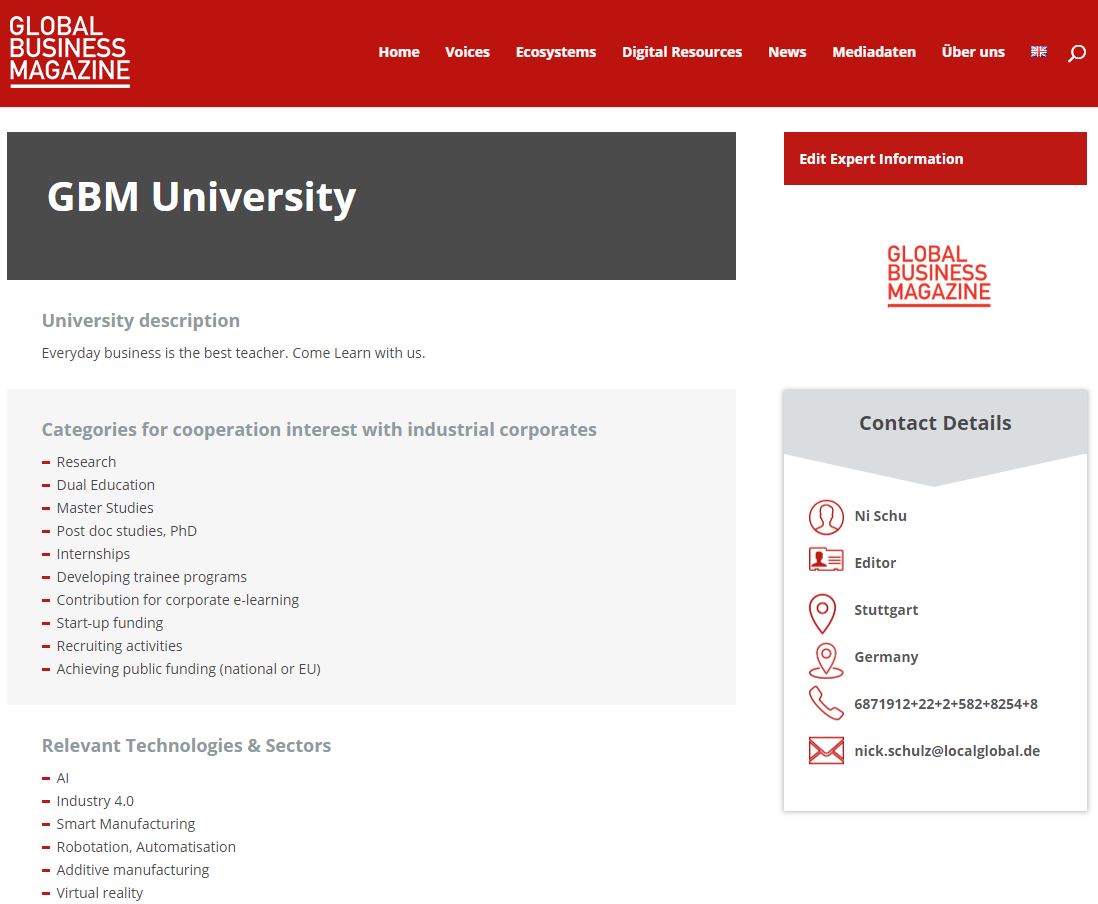Click the Categories for cooperation interest heading
The image size is (1098, 904).
point(319,430)
